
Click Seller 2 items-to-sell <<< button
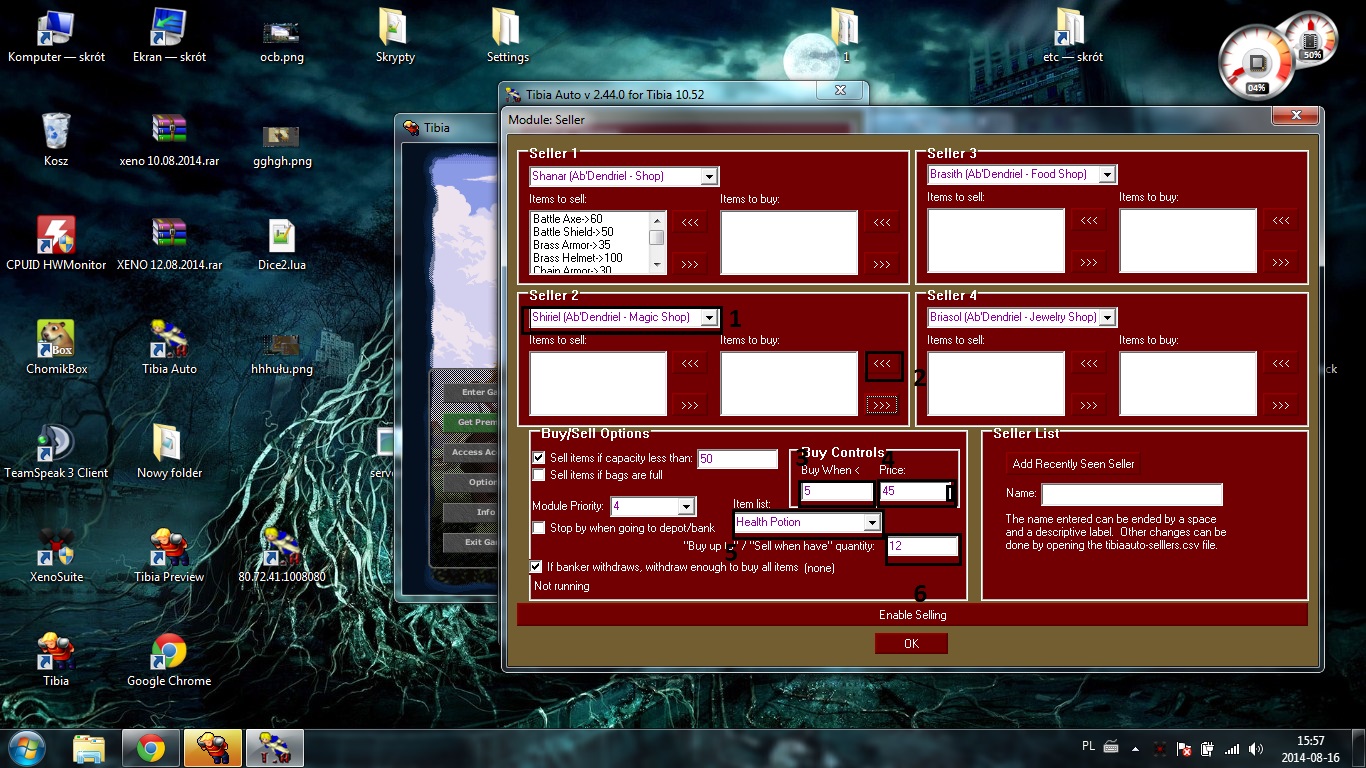coord(690,365)
